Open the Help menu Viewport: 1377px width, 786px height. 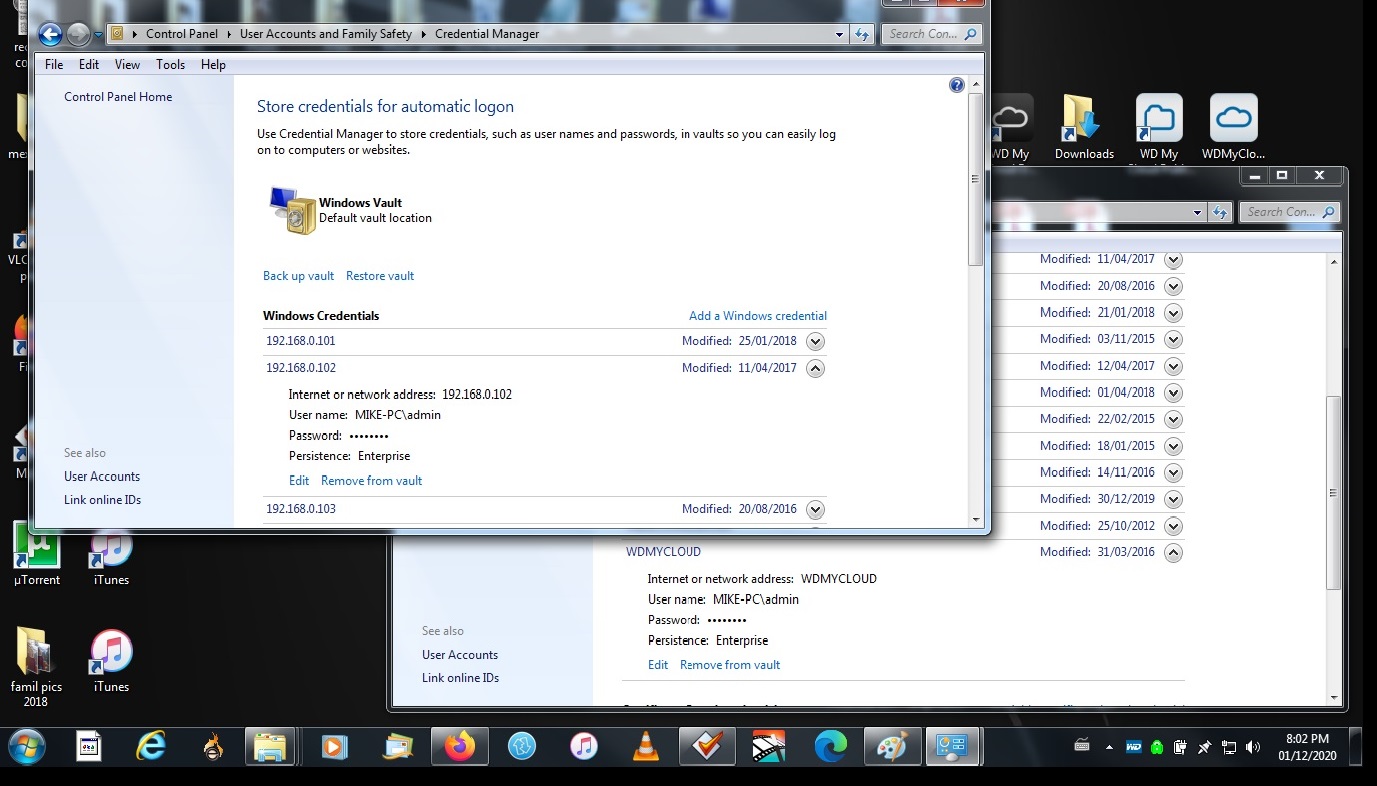click(213, 64)
